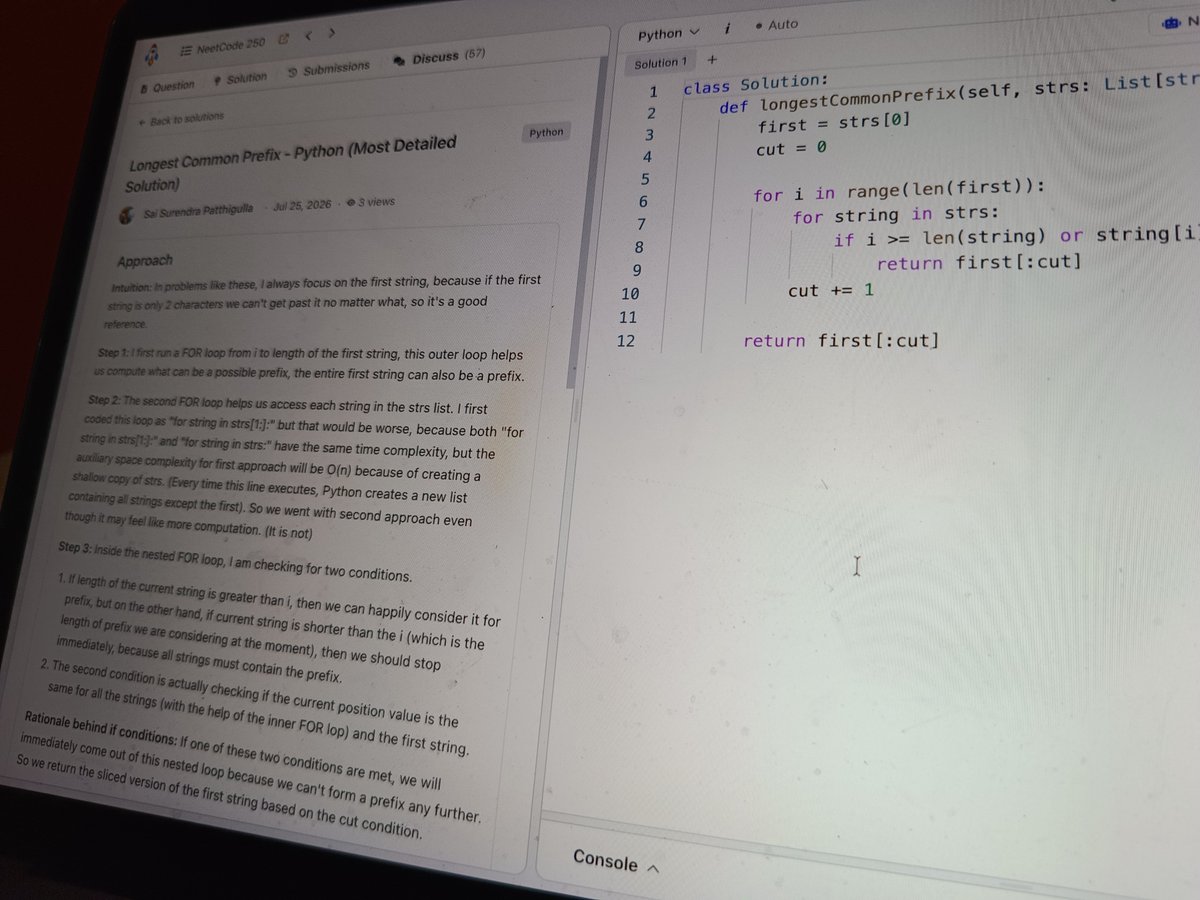Click the post title Longest Common Prefix
Viewport: 1200px width, 900px height.
click(292, 164)
